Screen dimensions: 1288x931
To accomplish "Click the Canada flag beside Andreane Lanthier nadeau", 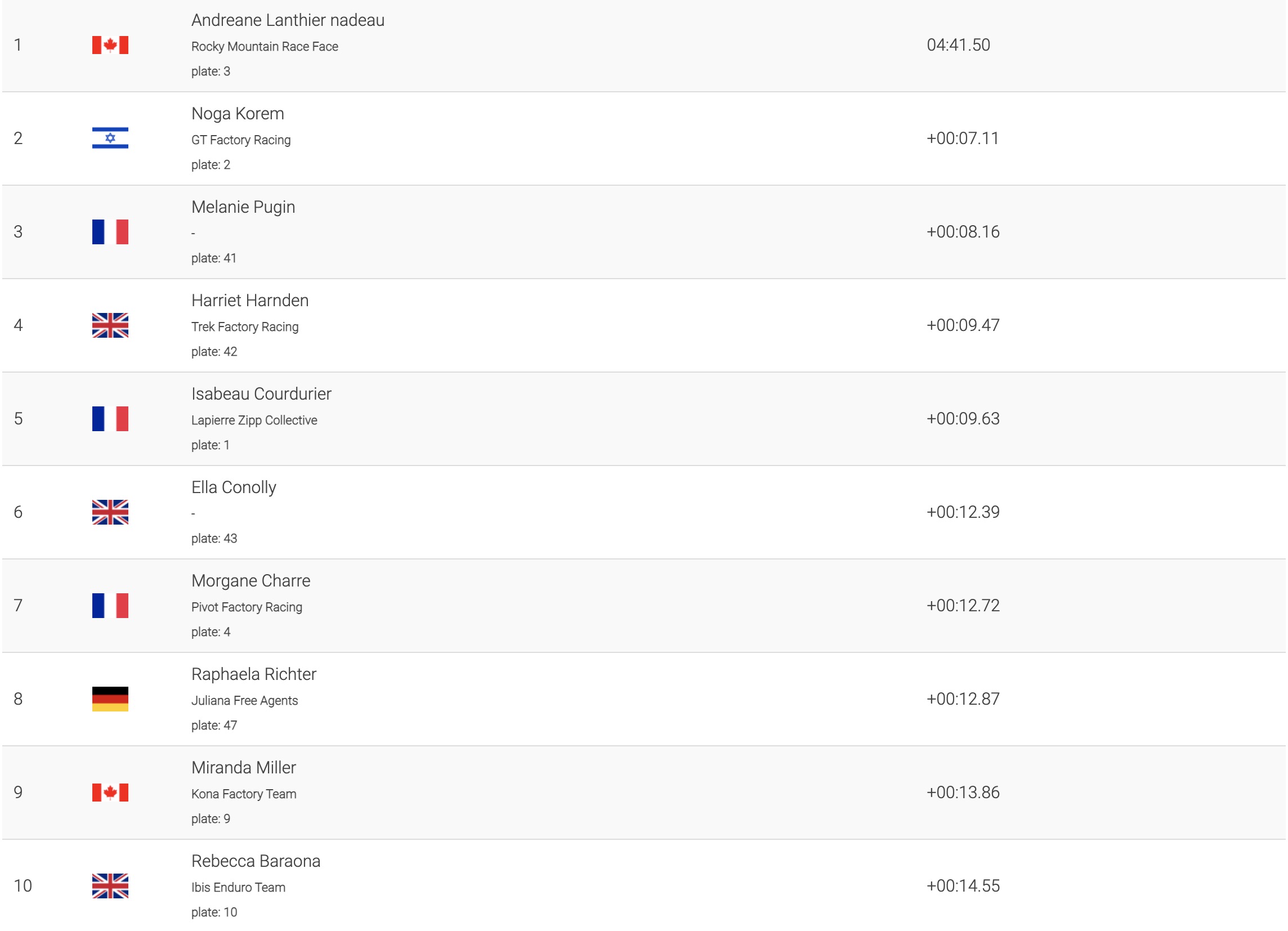I will pyautogui.click(x=110, y=45).
